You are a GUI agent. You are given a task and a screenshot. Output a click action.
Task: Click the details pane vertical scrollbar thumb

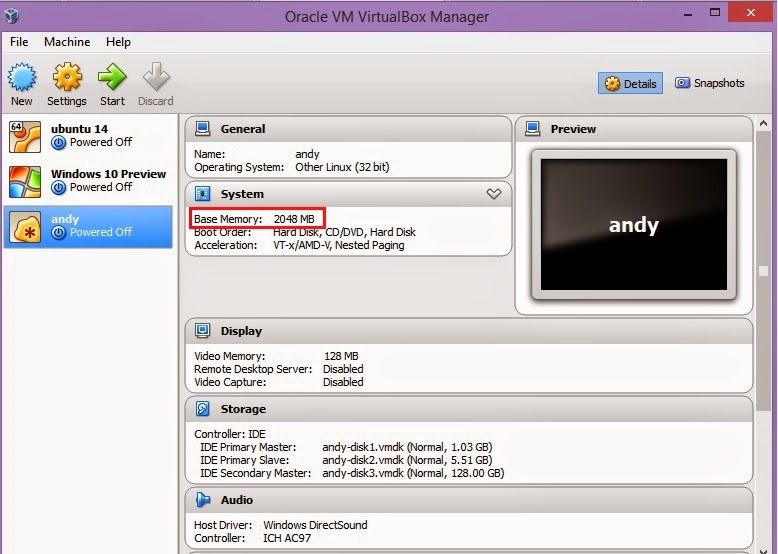pyautogui.click(x=763, y=271)
